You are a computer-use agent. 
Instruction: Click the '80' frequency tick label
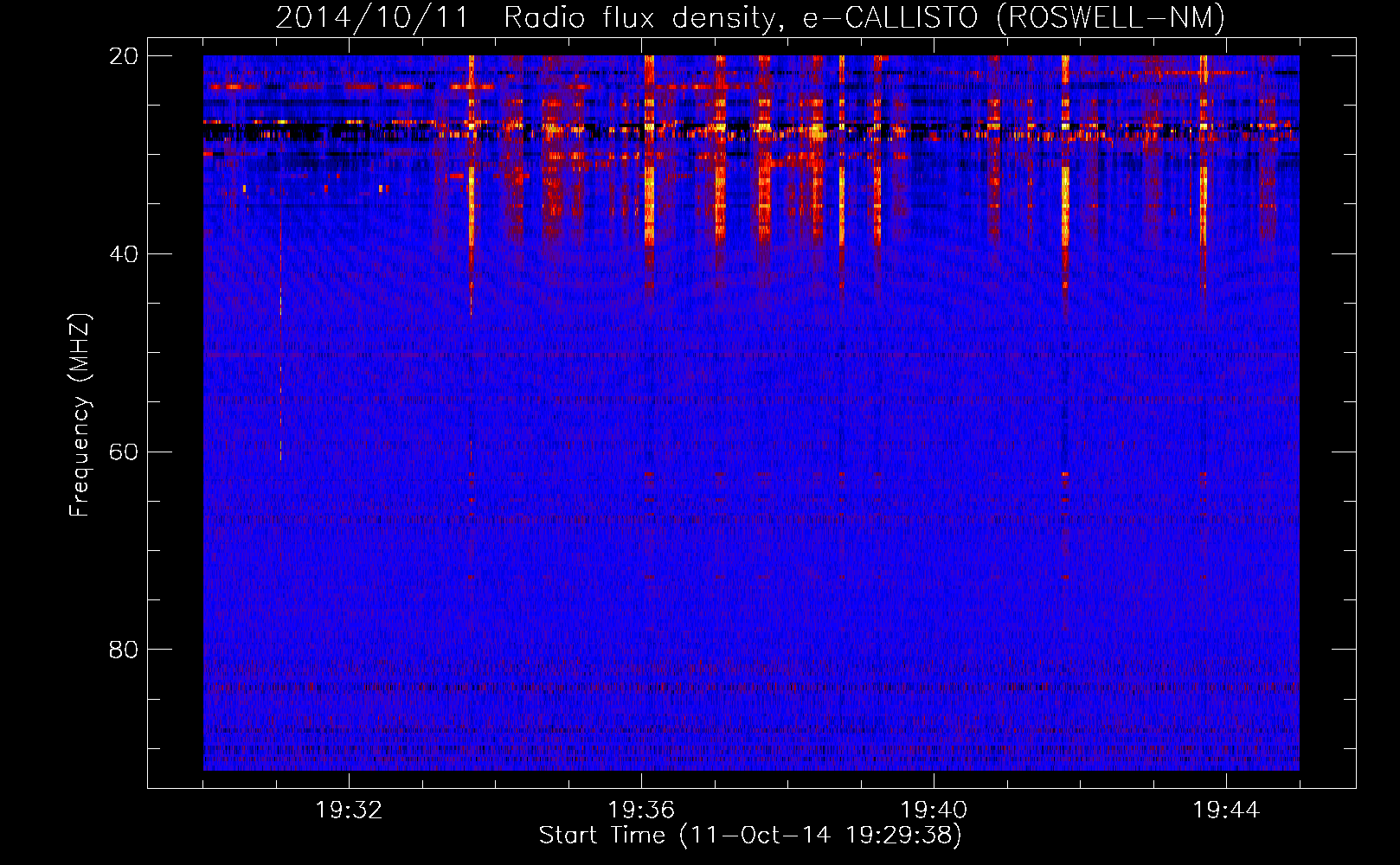coord(124,650)
